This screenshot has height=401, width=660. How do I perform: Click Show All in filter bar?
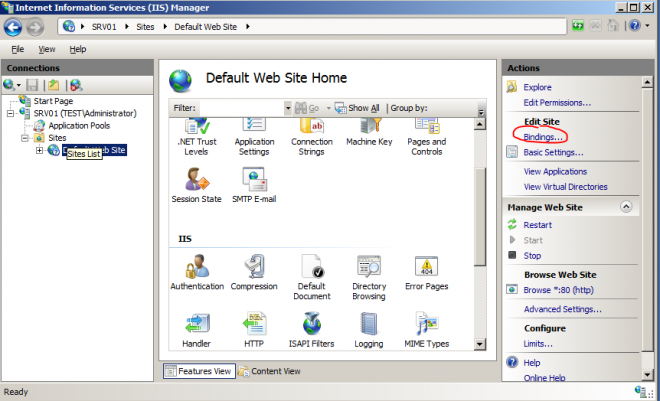357,108
